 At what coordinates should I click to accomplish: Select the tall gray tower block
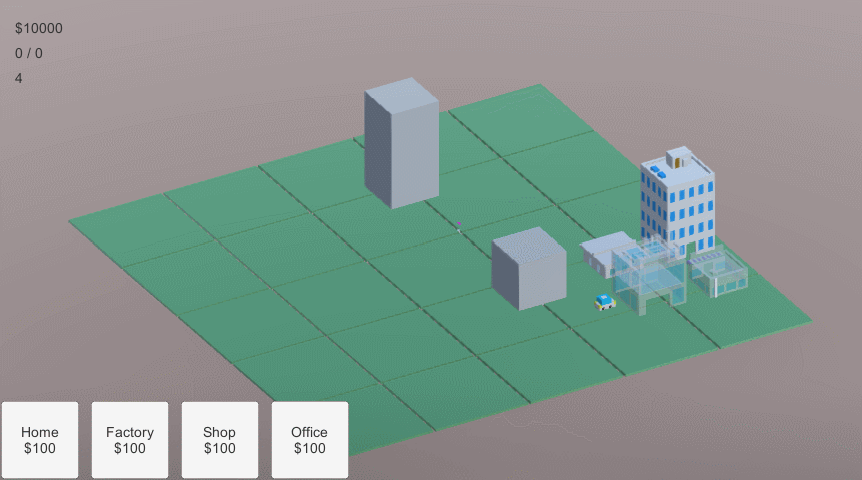point(401,143)
